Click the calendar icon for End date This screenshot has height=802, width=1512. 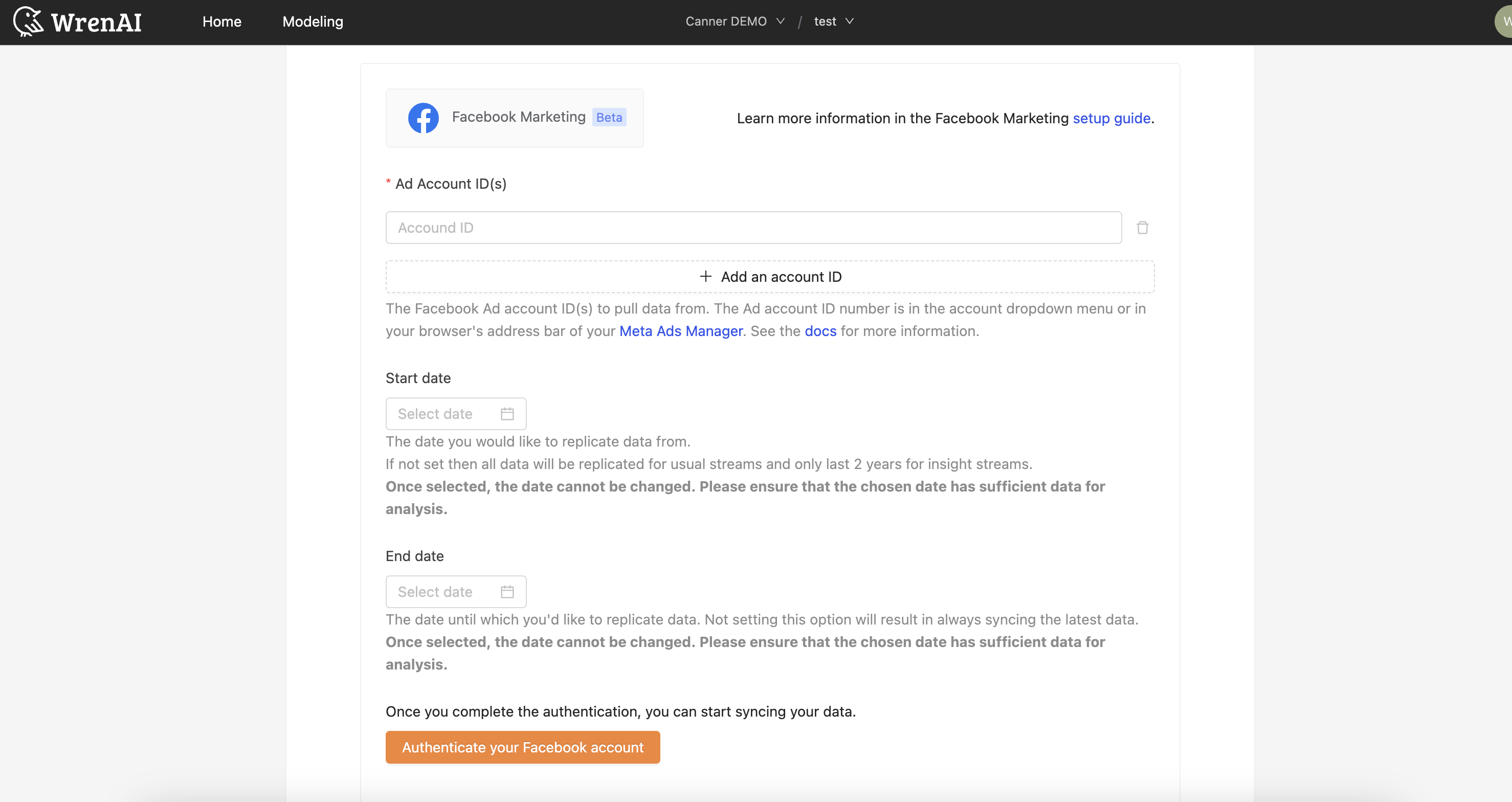tap(507, 591)
